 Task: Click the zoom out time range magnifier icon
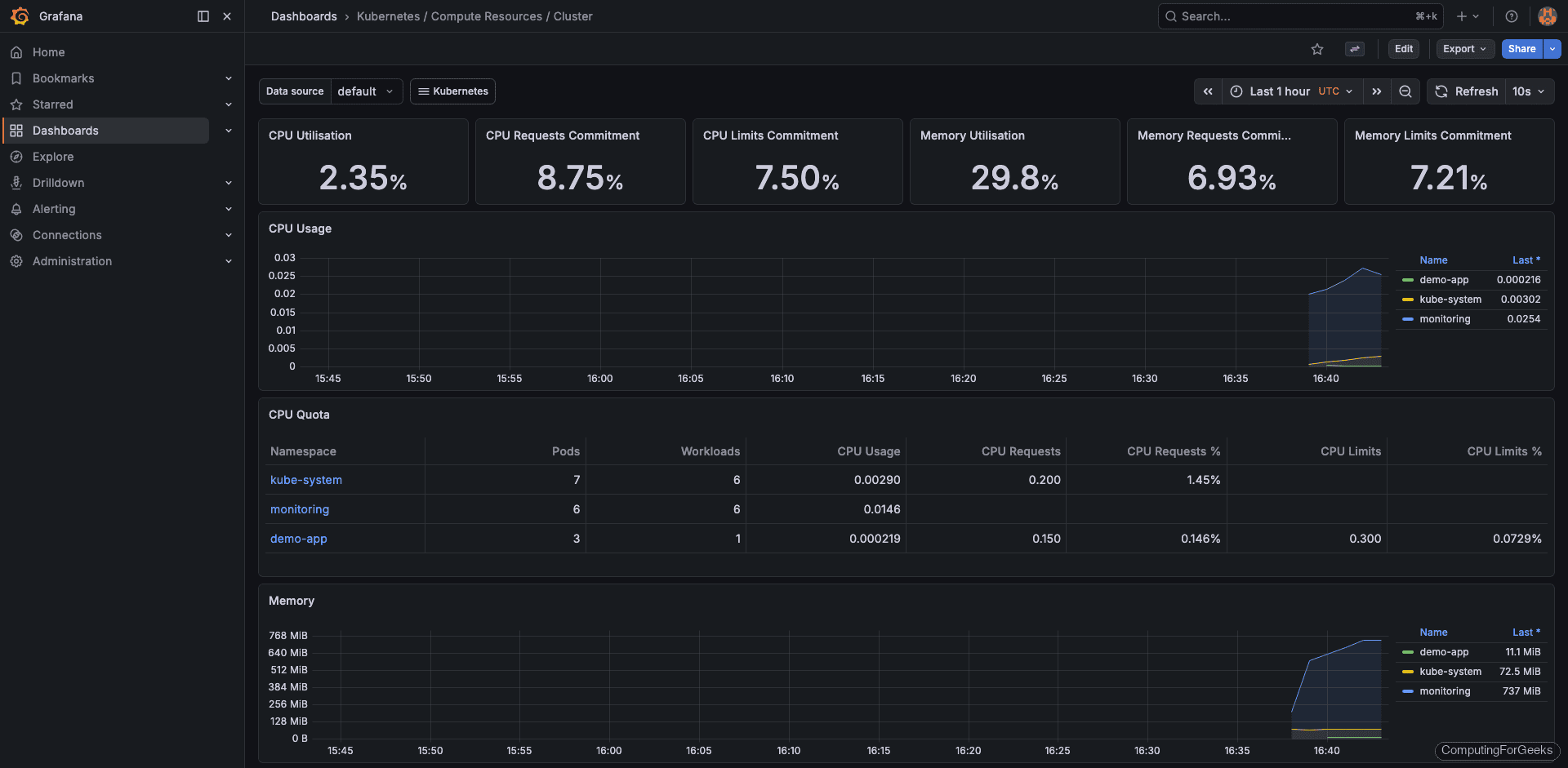point(1405,91)
